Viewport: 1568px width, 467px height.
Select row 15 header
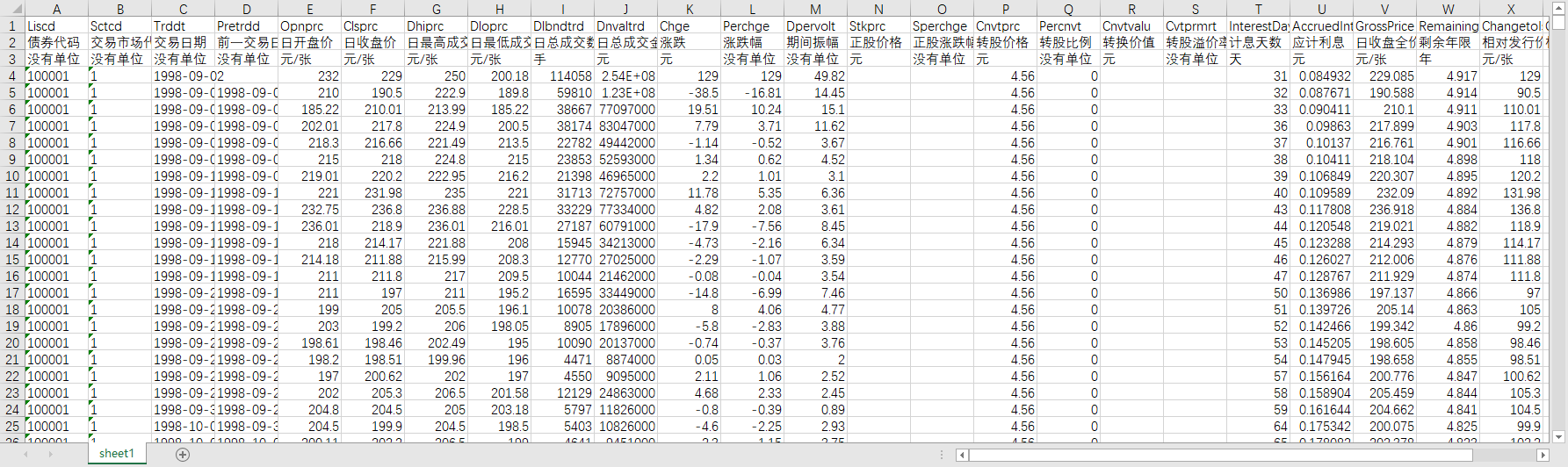[12, 260]
